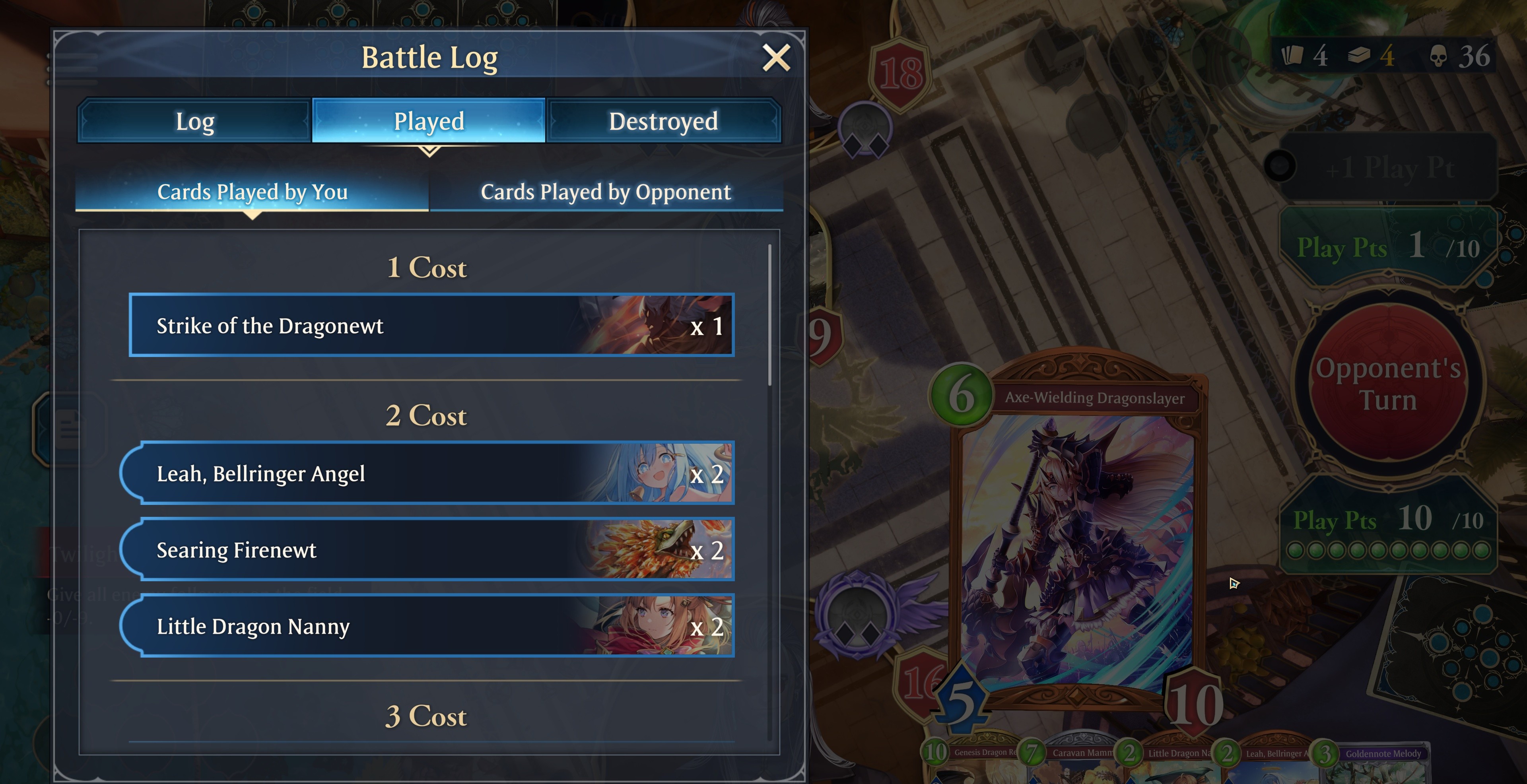
Task: Click the opponent's evolve orb icon
Action: [x=865, y=130]
